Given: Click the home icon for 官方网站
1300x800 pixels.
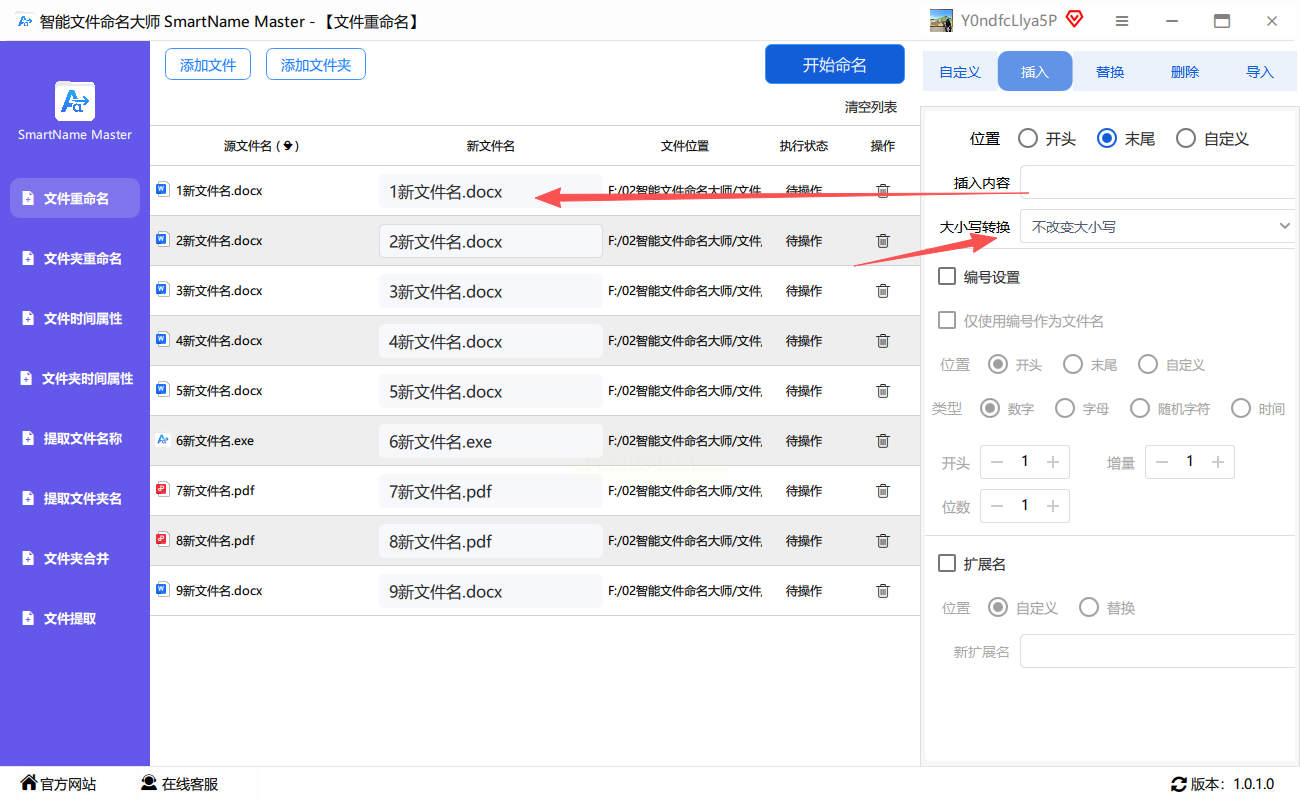Looking at the screenshot, I should [28, 783].
